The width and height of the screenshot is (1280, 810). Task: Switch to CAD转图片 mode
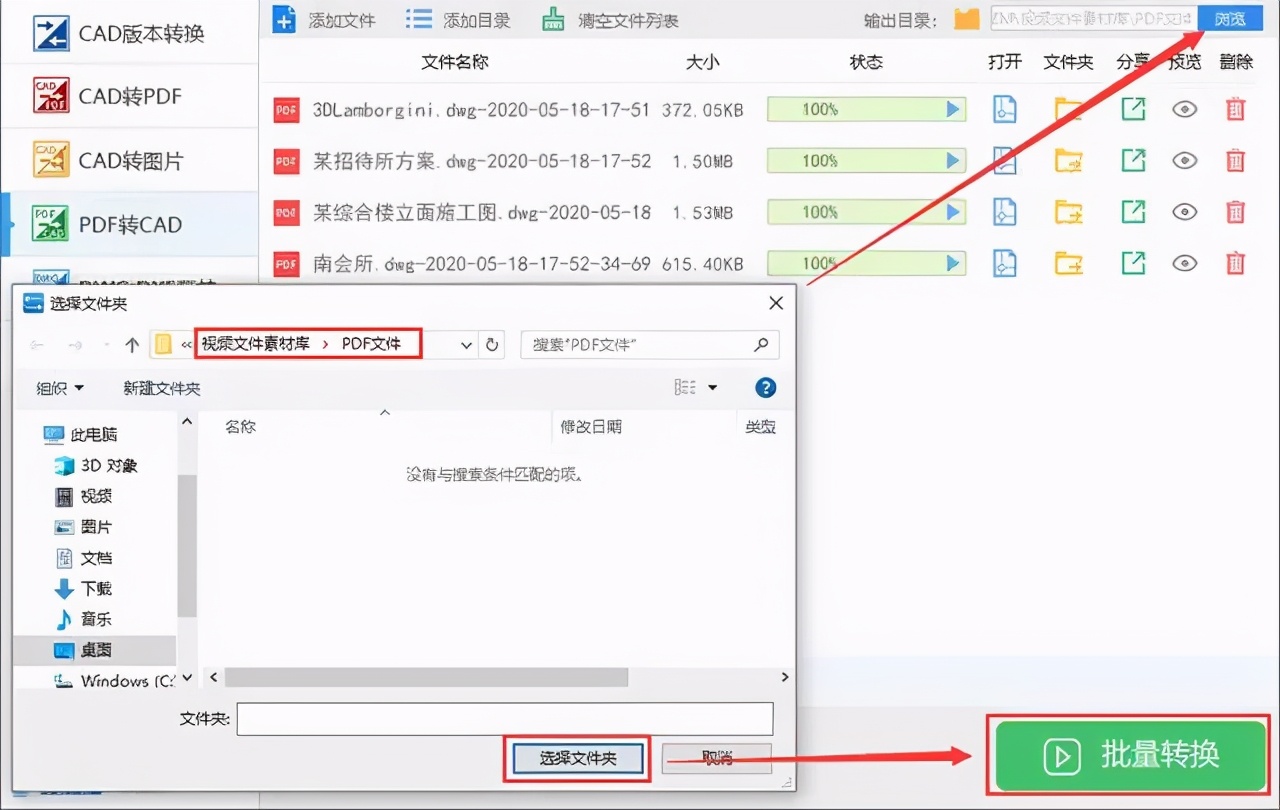(130, 160)
